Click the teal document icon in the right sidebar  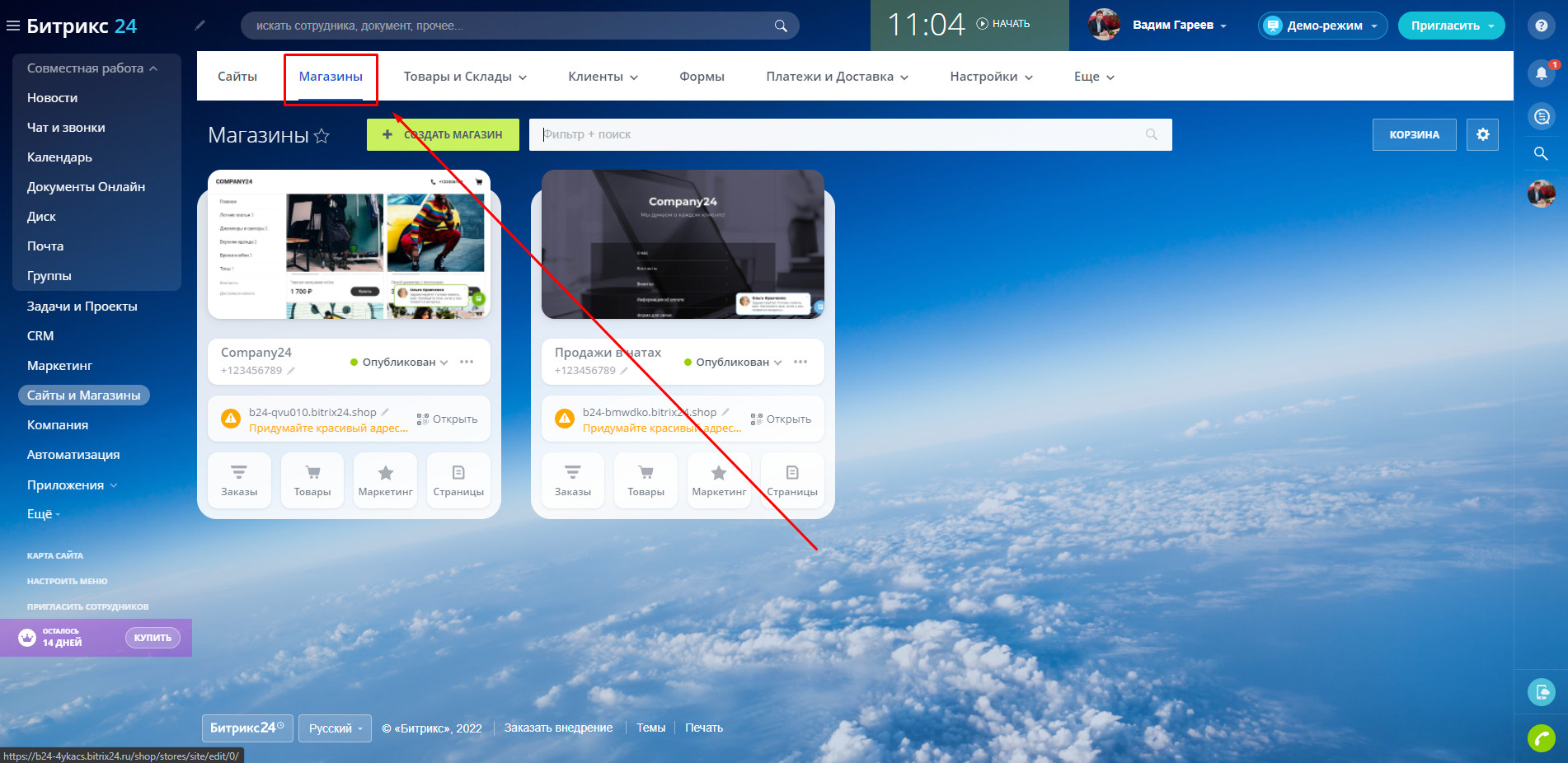coord(1541,691)
